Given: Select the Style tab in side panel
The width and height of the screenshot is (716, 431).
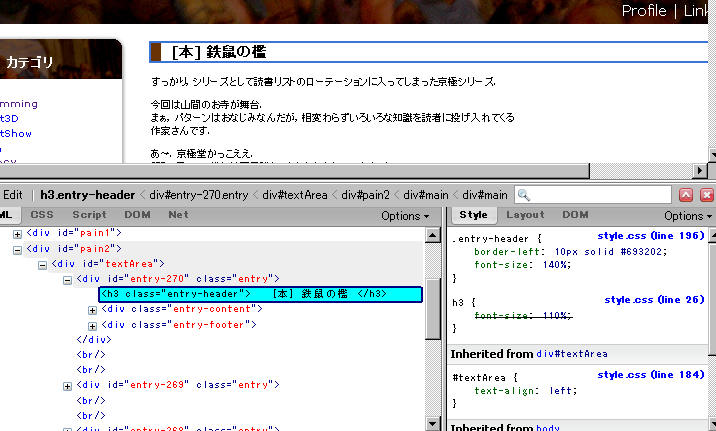Looking at the screenshot, I should (474, 215).
